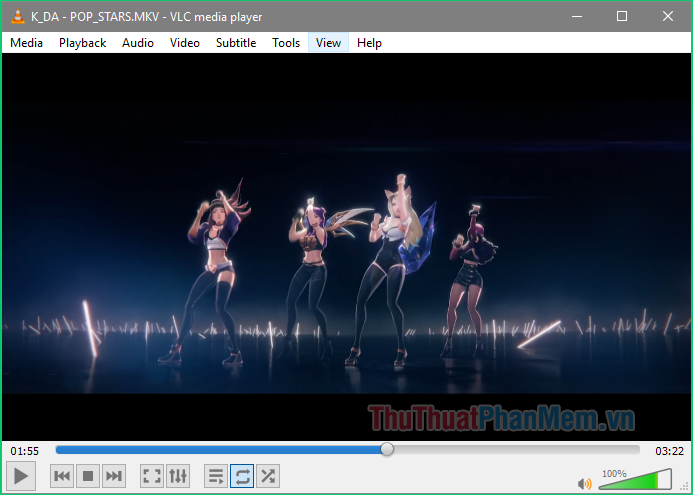Click elapsed time 01:55 label
The height and width of the screenshot is (495, 693).
point(25,451)
